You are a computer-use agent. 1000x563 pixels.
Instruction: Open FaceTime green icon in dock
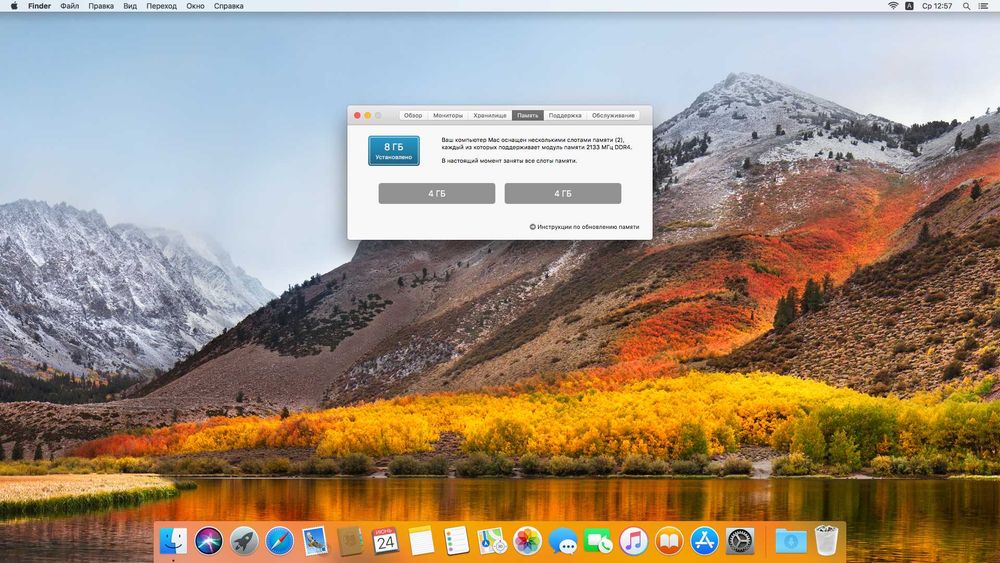(598, 541)
